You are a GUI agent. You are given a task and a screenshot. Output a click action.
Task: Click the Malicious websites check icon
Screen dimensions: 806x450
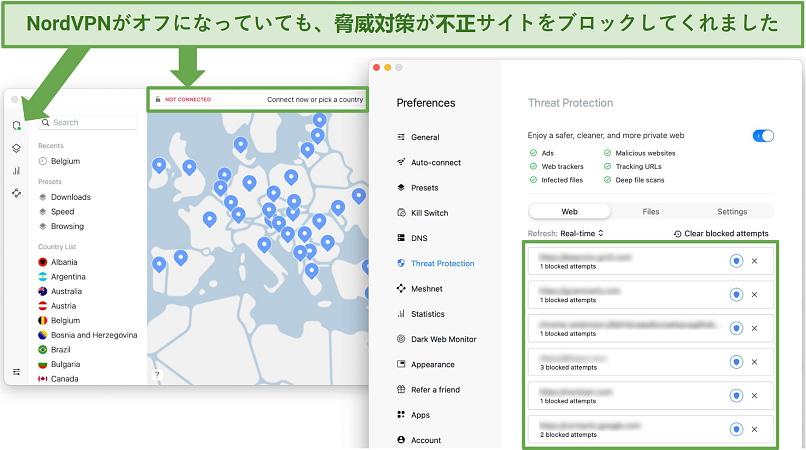pyautogui.click(x=607, y=153)
